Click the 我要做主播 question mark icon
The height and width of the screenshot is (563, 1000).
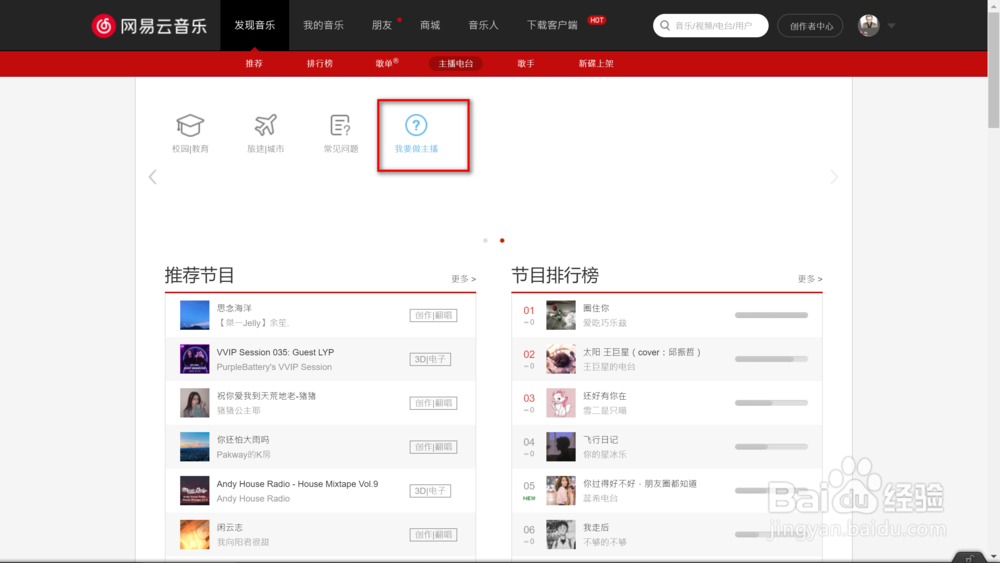coord(416,126)
